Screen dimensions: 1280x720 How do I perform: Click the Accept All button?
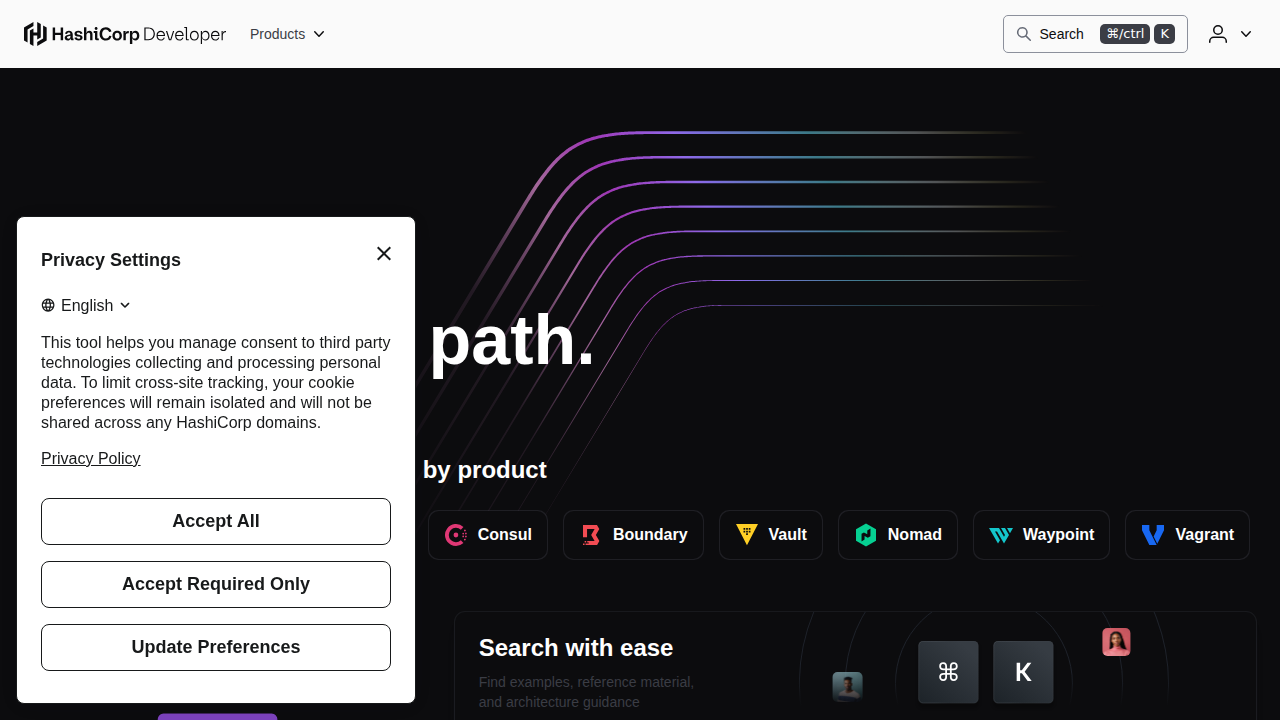[216, 521]
